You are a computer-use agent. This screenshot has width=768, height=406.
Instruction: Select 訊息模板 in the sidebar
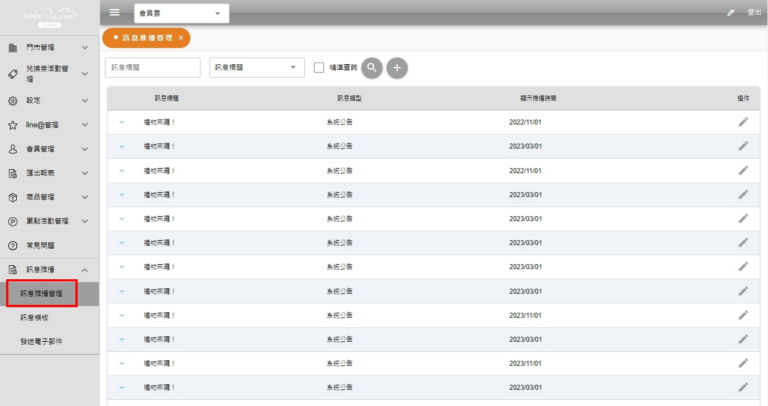[x=35, y=317]
